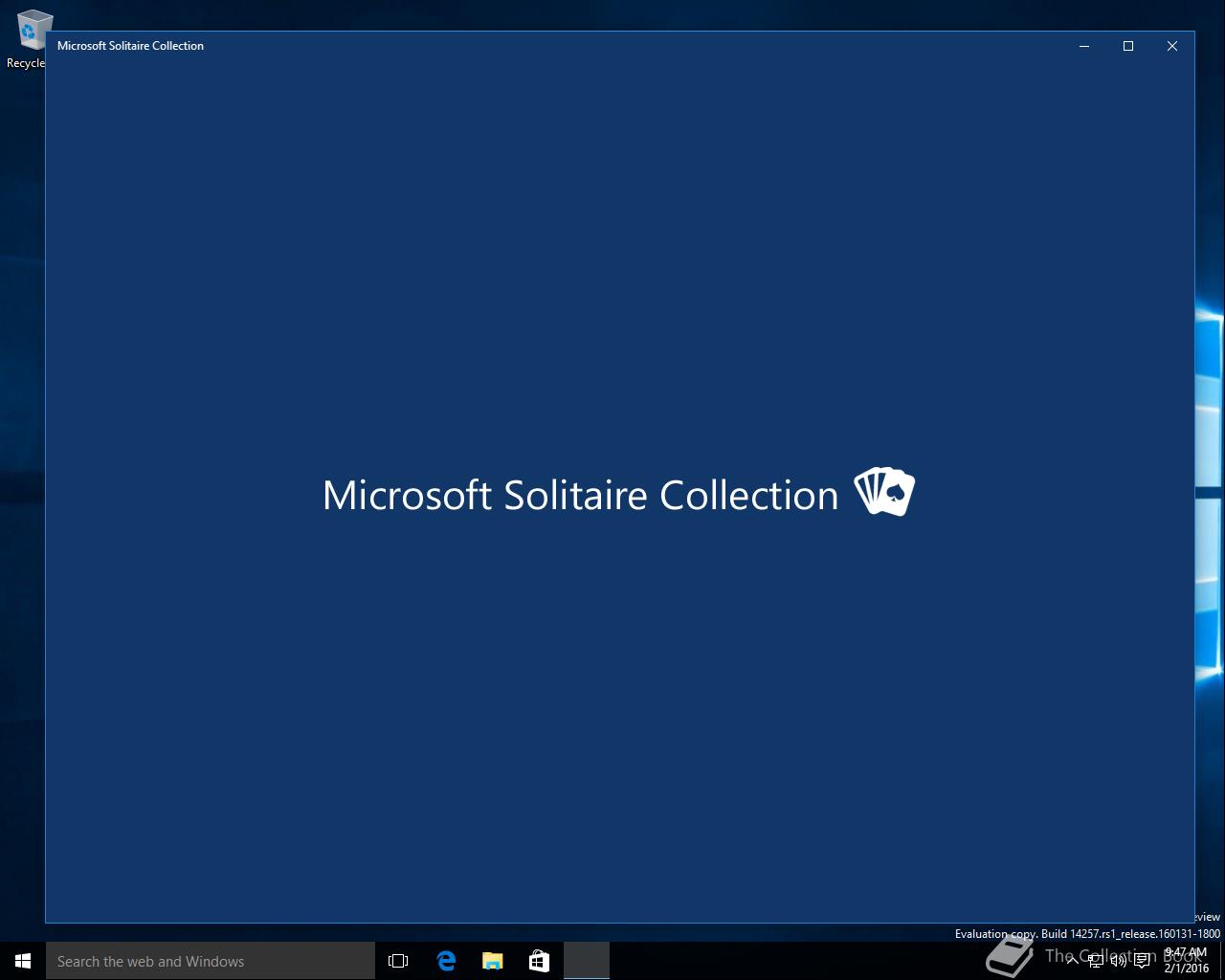Open the Store app from the taskbar

[539, 961]
